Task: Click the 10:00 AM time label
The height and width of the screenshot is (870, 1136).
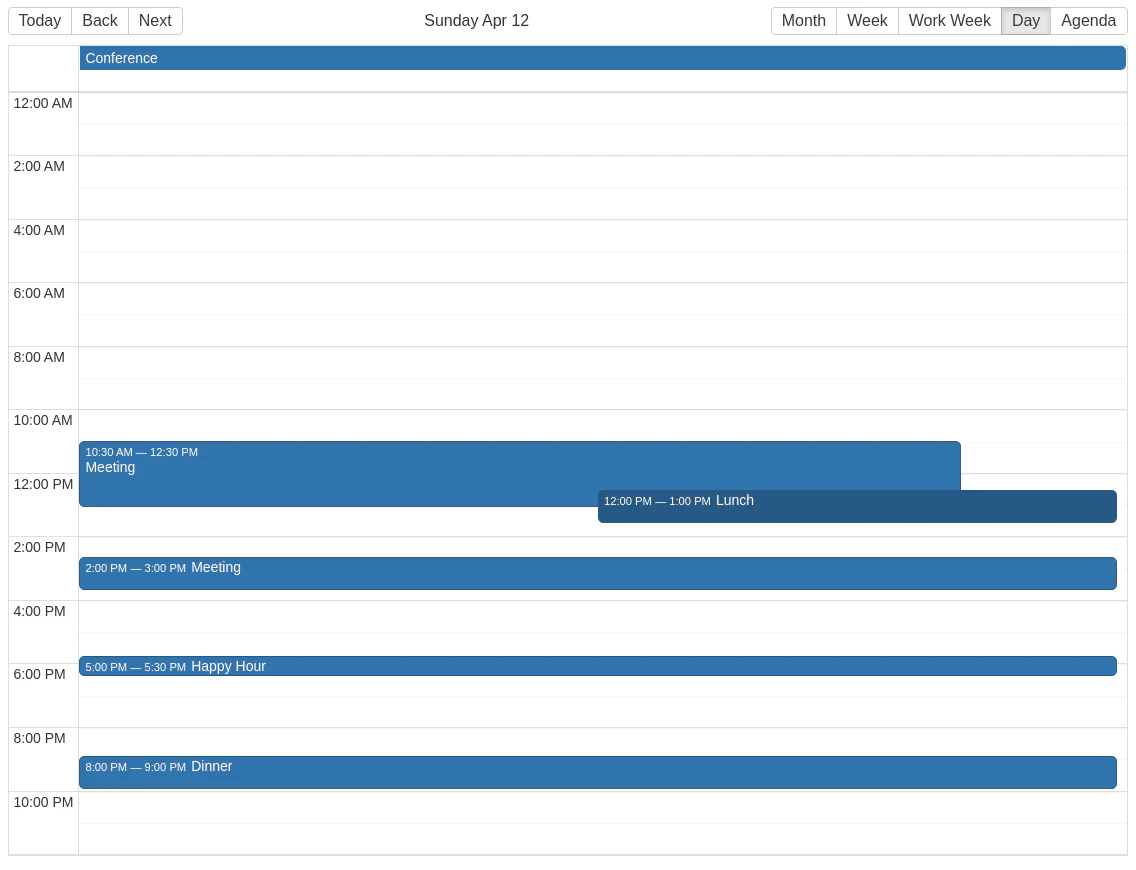Action: pyautogui.click(x=43, y=419)
